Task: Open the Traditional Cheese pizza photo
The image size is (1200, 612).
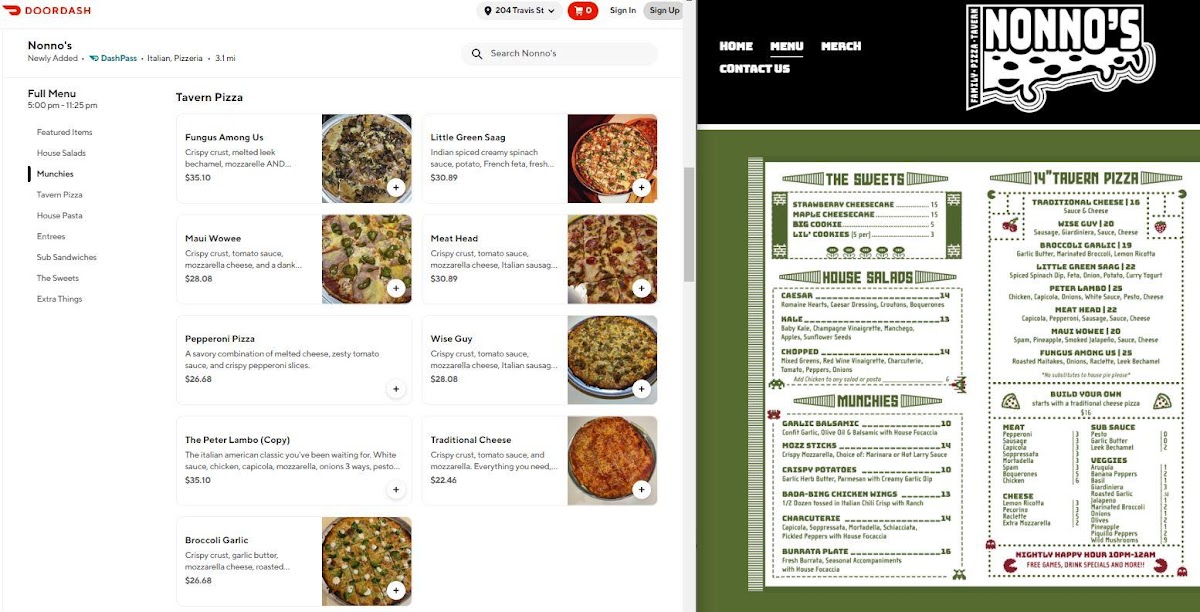Action: 612,462
